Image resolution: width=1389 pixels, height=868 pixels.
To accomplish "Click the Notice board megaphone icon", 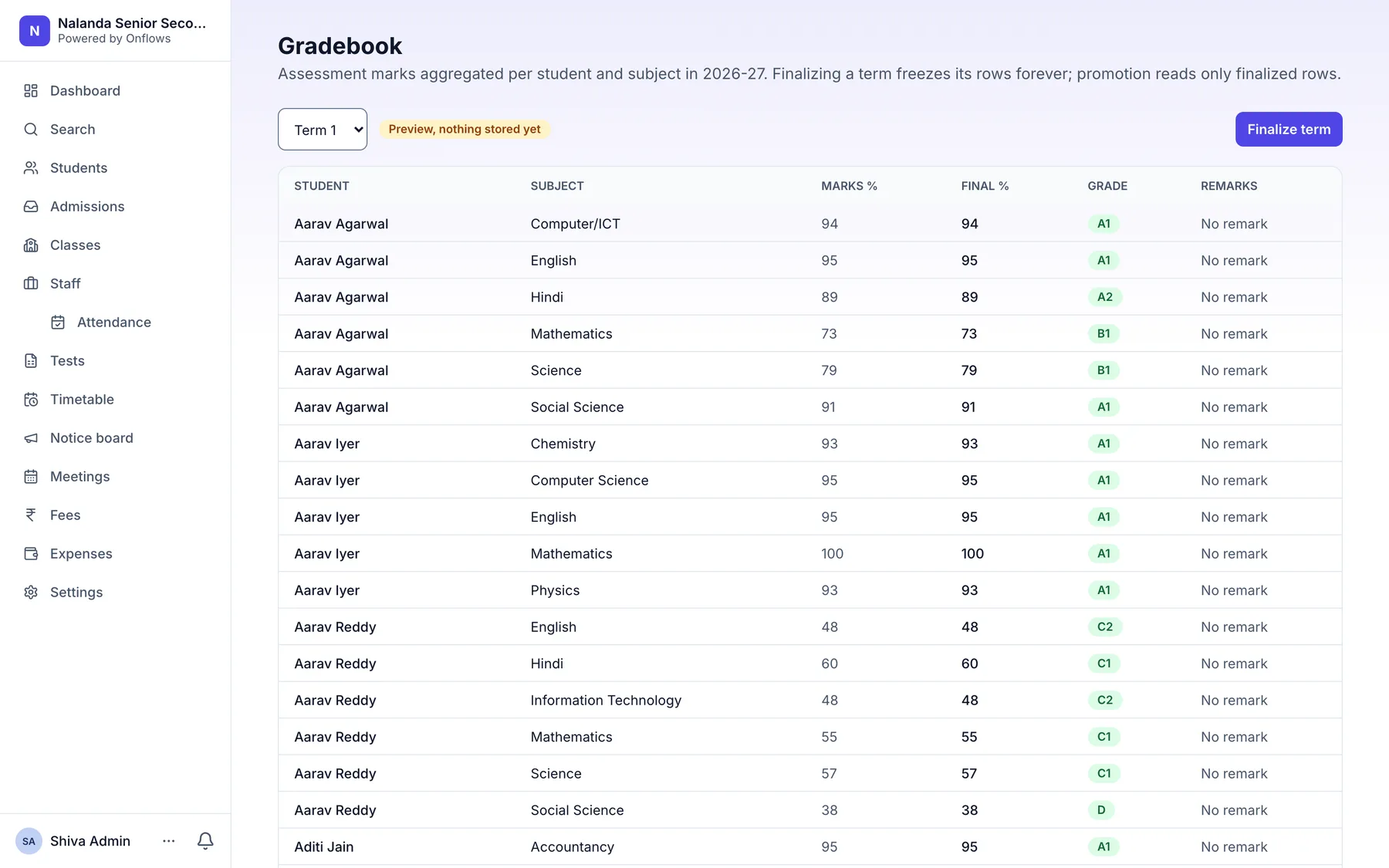I will pyautogui.click(x=31, y=438).
